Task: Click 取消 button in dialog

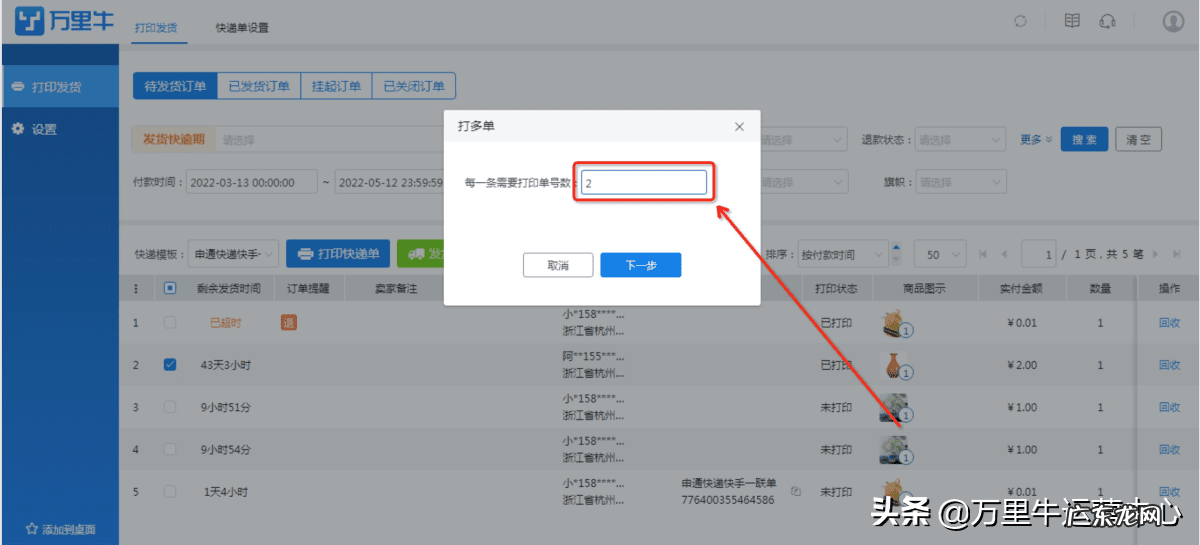Action: (558, 265)
